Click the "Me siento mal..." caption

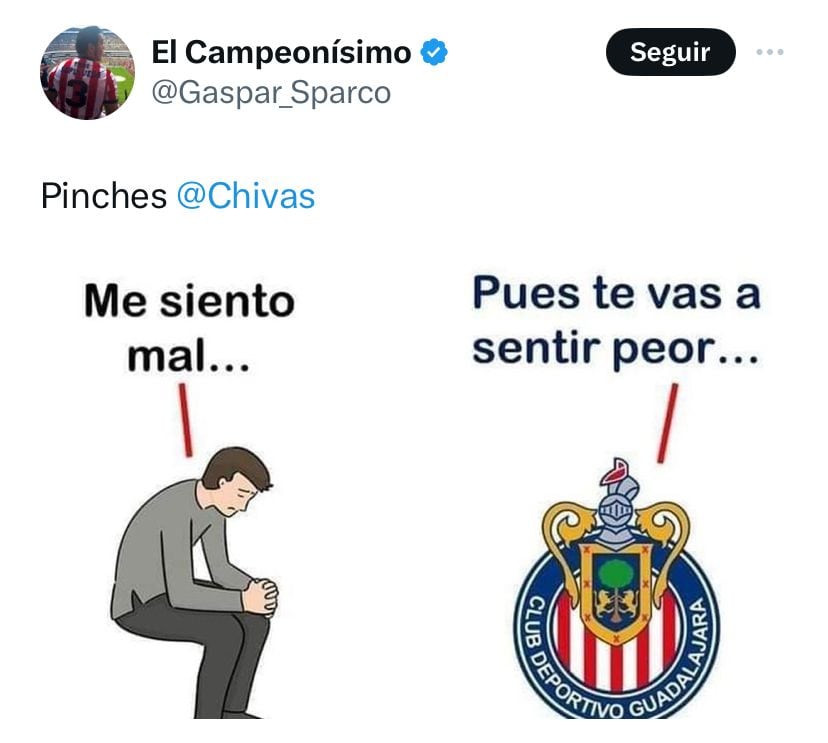pos(189,328)
